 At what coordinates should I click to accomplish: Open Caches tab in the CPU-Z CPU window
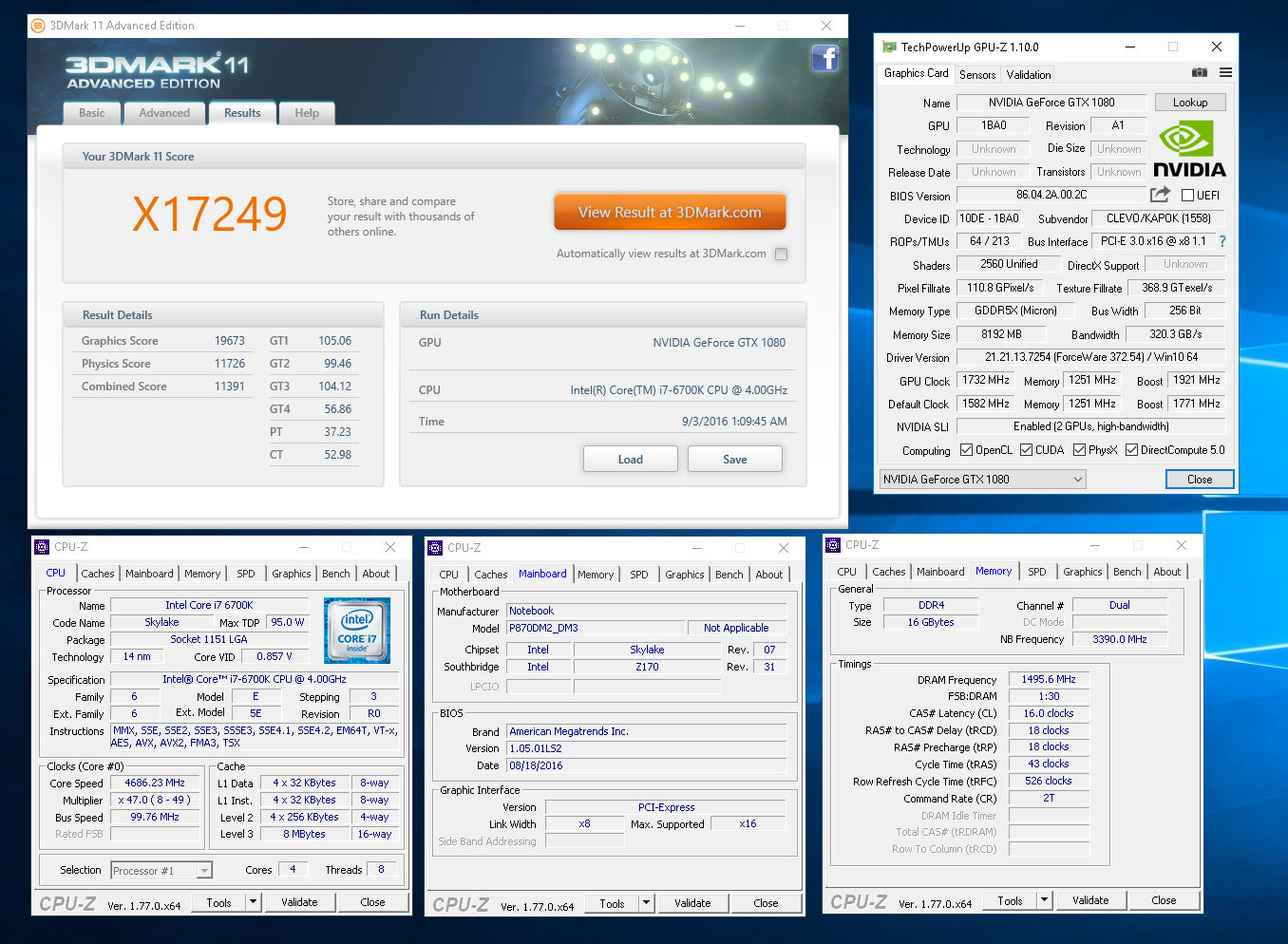(98, 574)
